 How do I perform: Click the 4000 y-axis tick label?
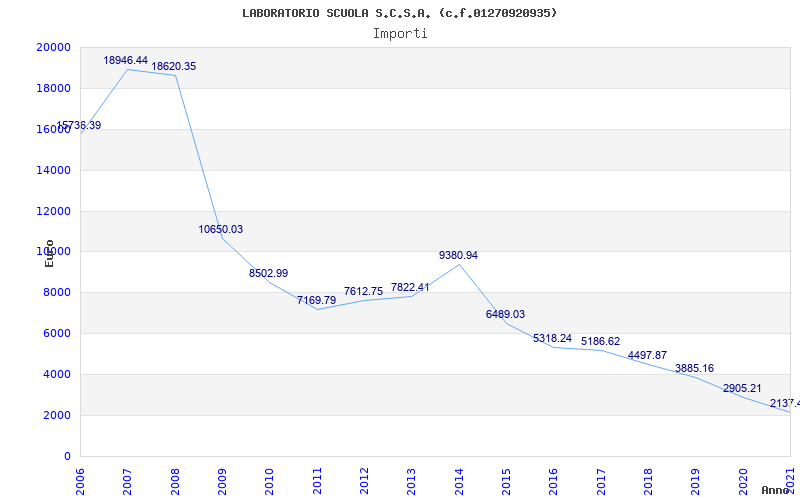click(56, 374)
